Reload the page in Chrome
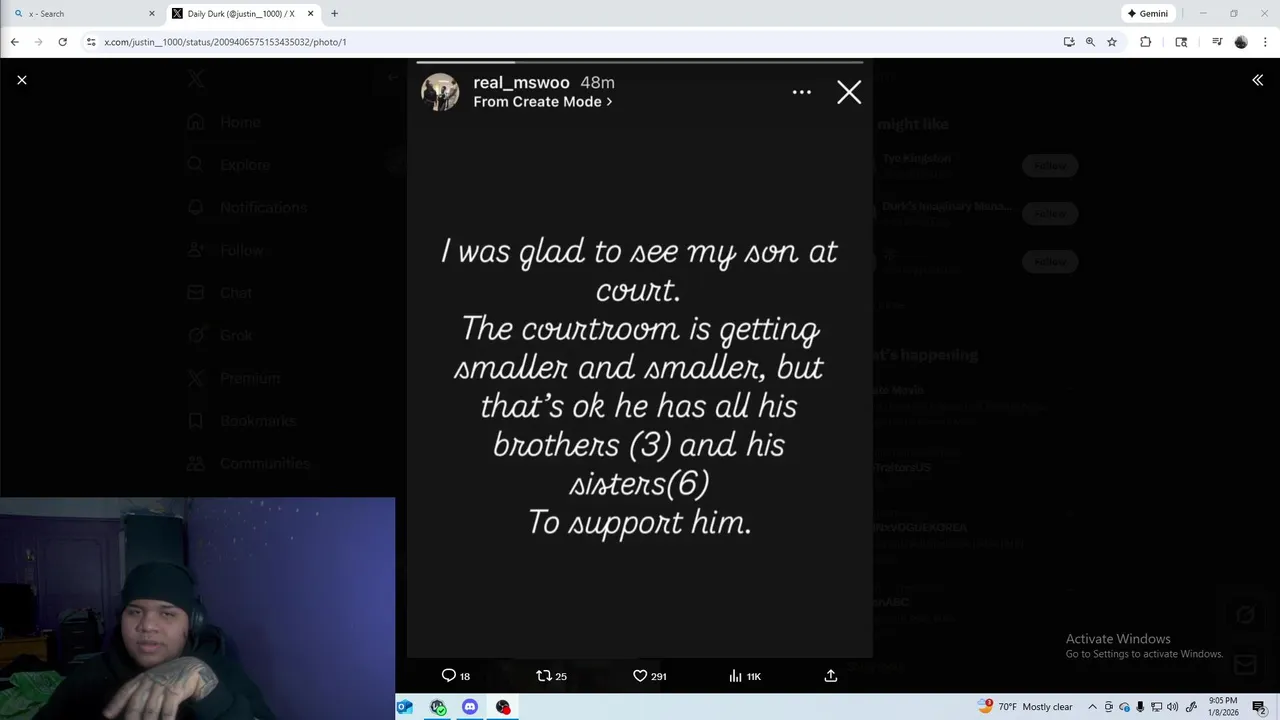This screenshot has width=1280, height=720. coord(62,42)
